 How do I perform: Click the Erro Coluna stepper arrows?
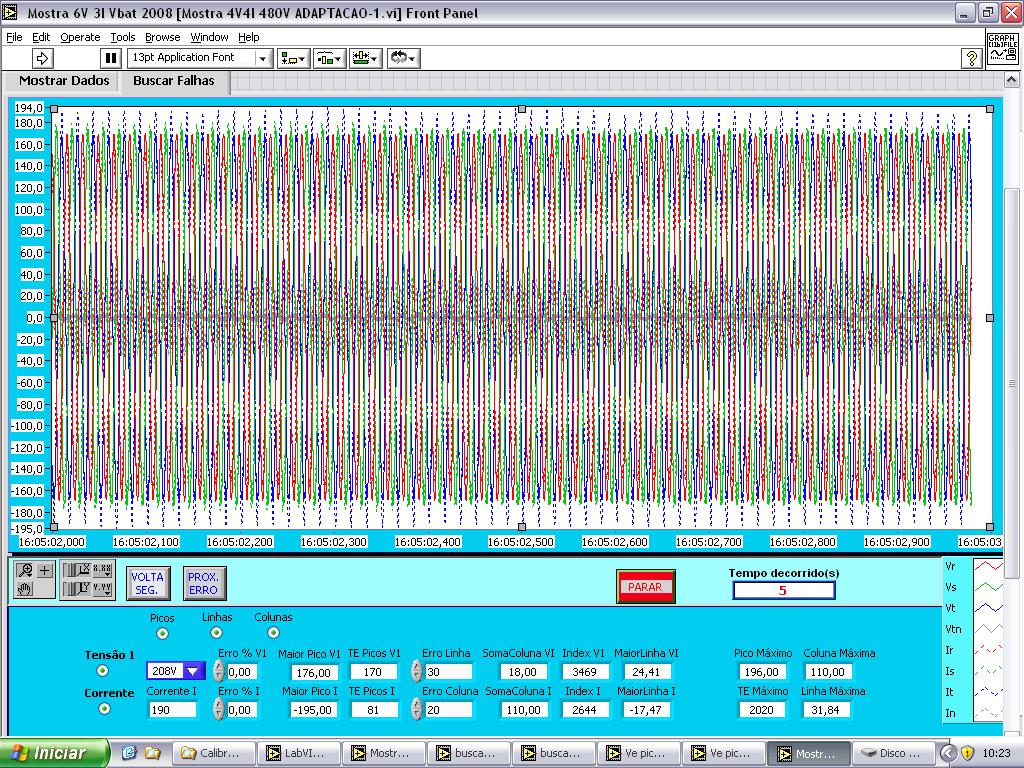(417, 709)
